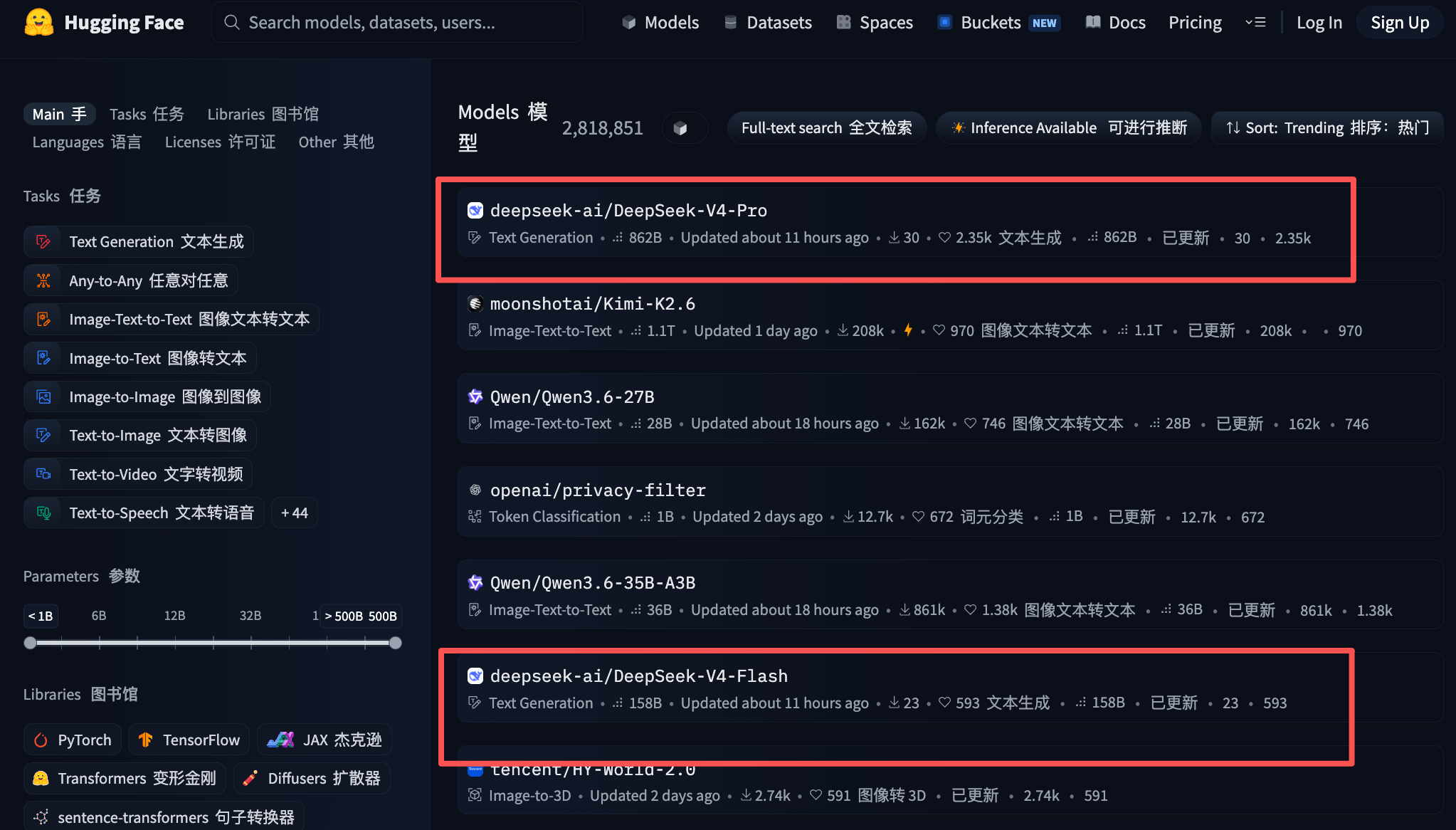Select the PyTorch library icon
1456x830 pixels.
click(x=42, y=740)
